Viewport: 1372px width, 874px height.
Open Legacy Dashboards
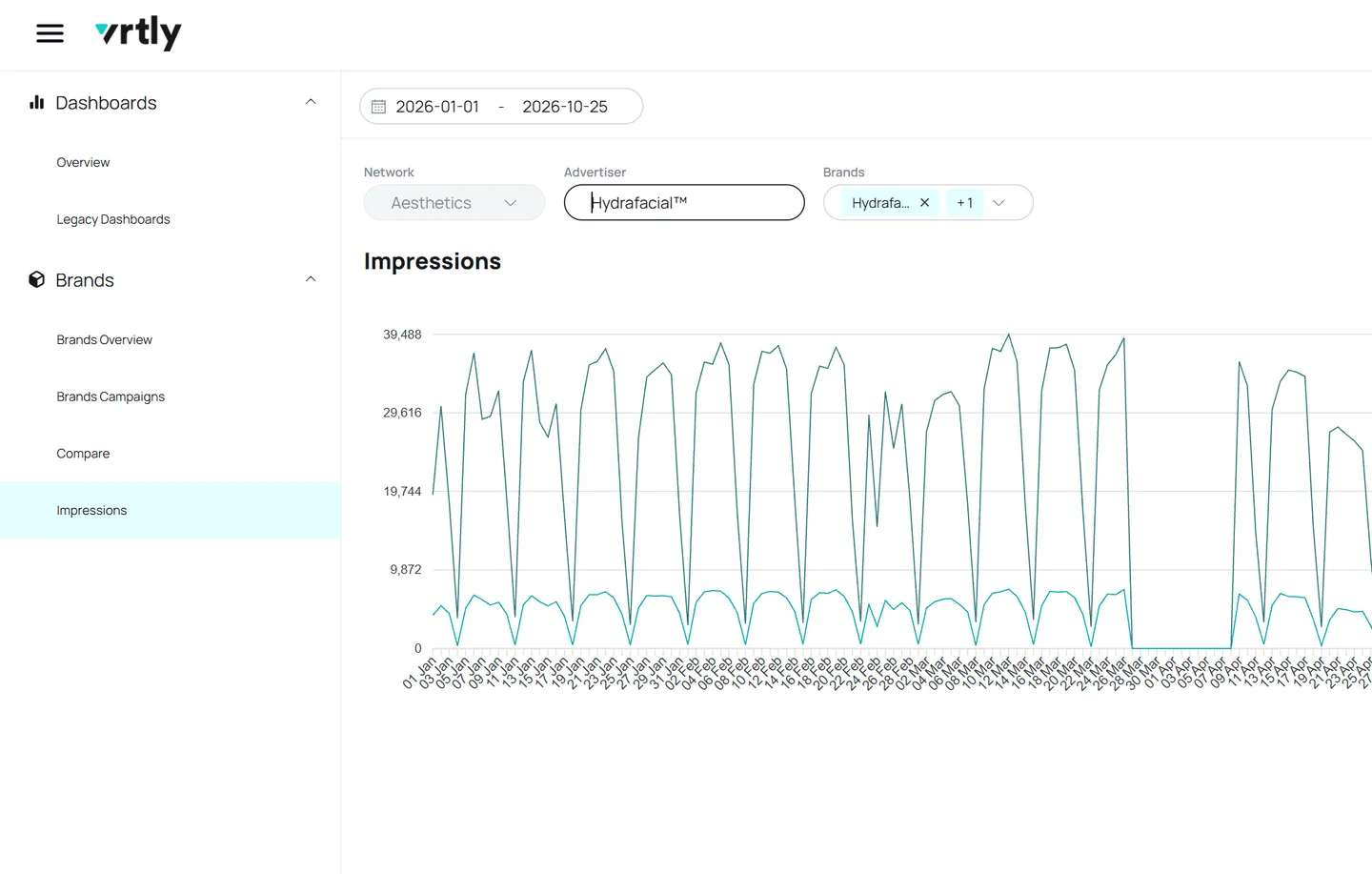click(x=113, y=219)
